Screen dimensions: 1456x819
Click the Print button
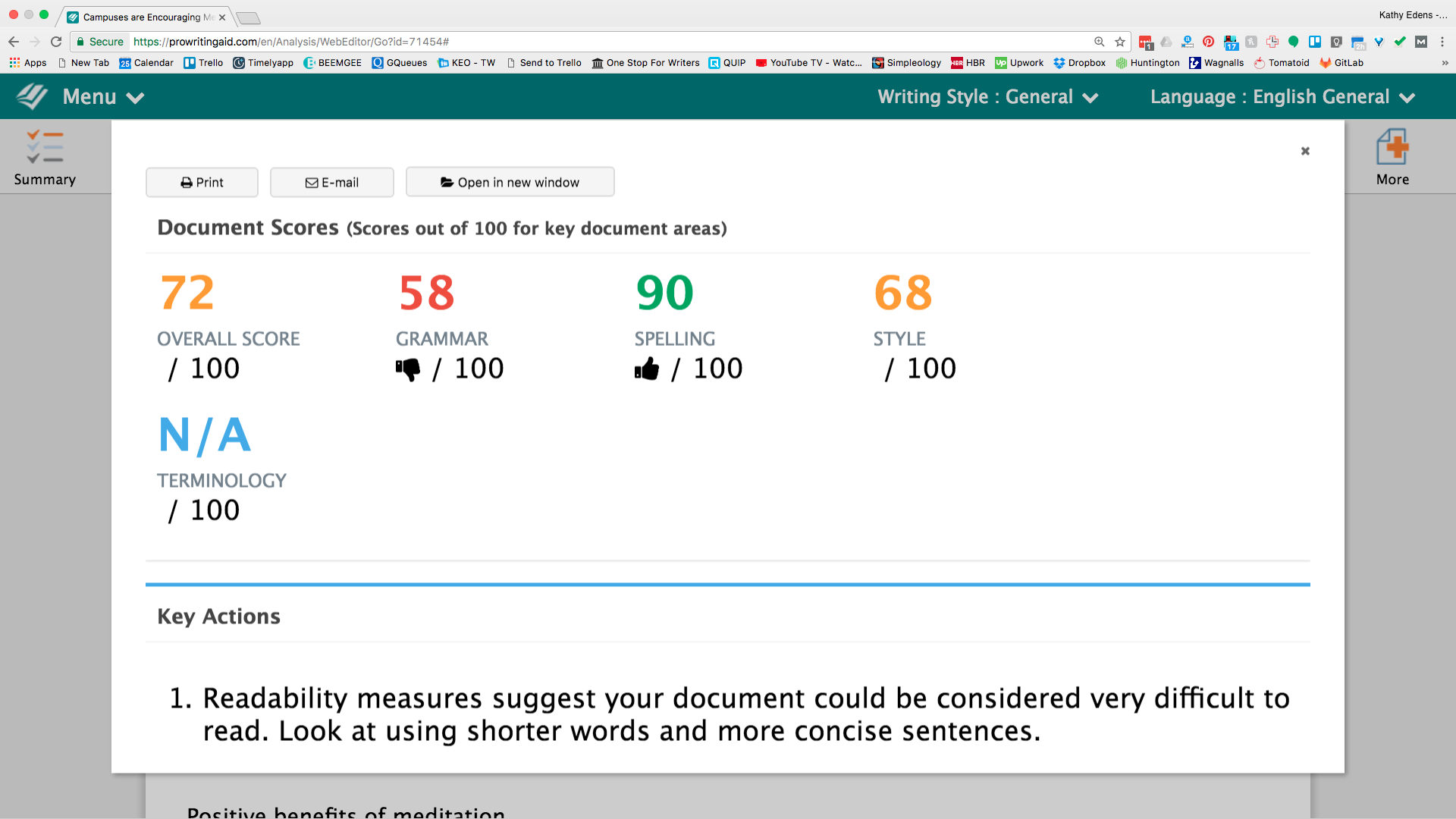tap(202, 182)
